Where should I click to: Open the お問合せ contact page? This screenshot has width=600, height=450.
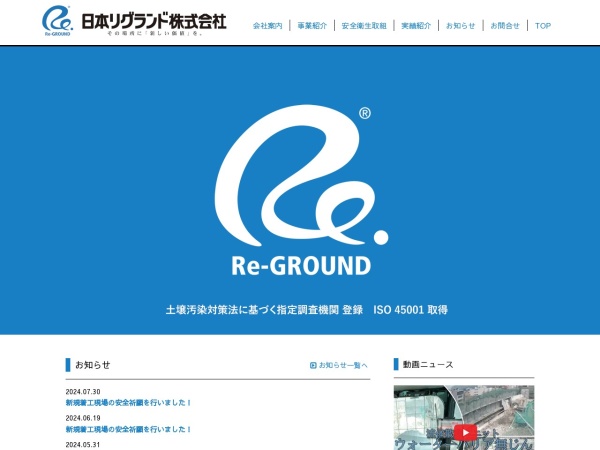pyautogui.click(x=505, y=26)
